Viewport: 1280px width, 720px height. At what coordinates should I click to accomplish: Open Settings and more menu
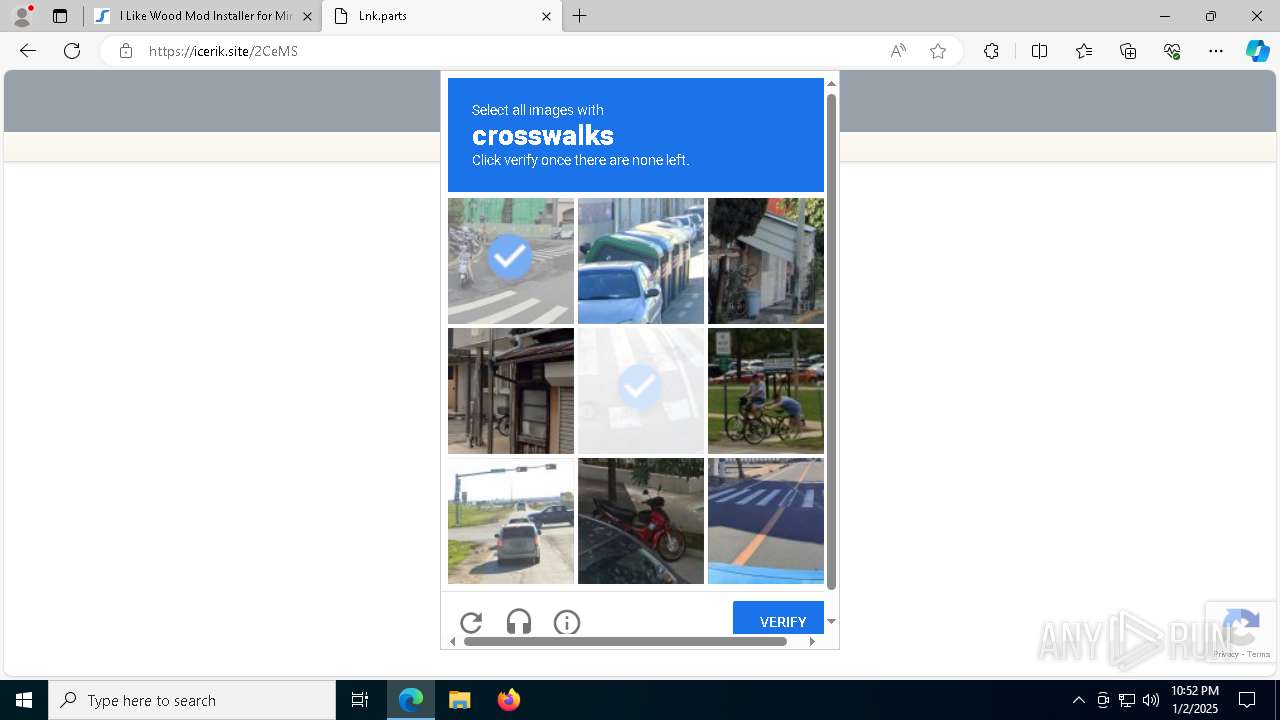(1216, 51)
